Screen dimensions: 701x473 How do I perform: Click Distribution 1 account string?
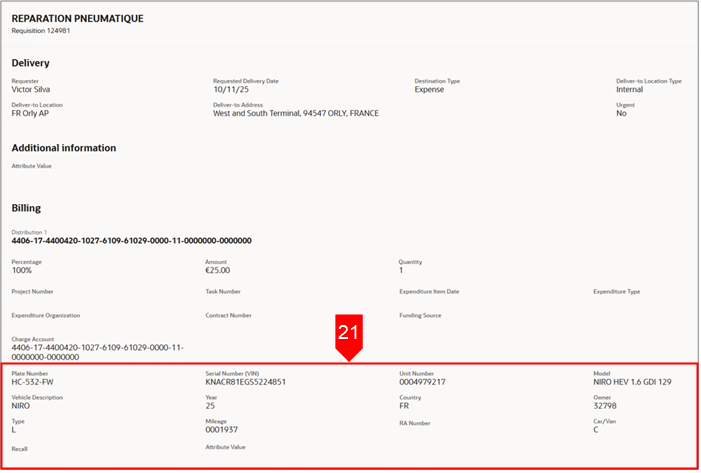131,241
